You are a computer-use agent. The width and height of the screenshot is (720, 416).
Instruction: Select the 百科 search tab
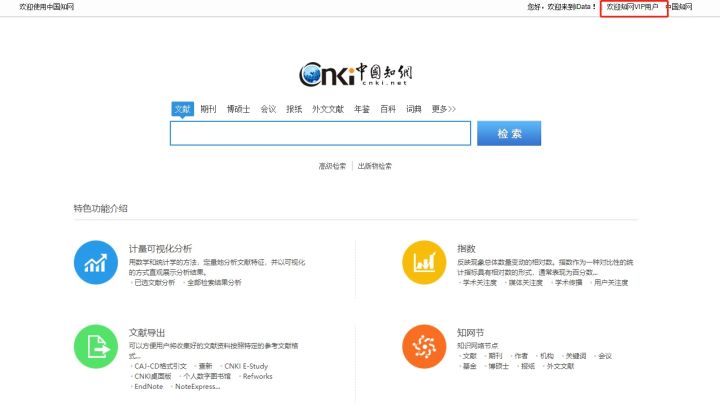pos(388,109)
